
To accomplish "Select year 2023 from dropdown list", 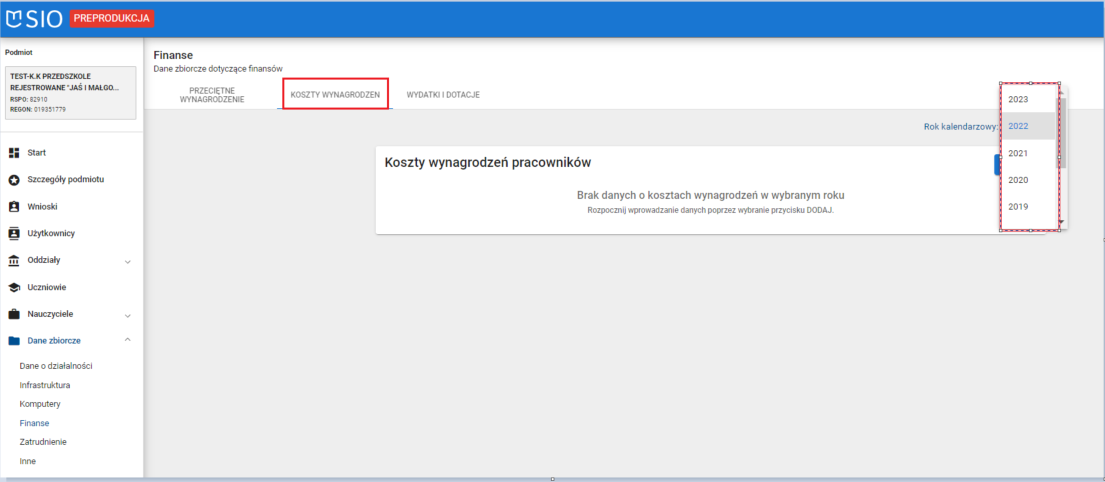I will click(x=1018, y=99).
